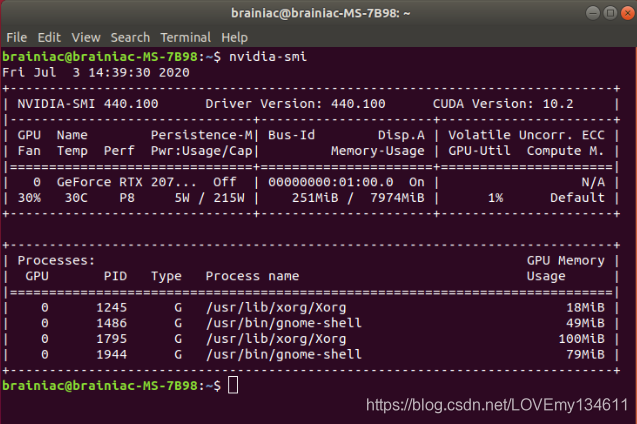Click the ECC value 'N/A'
637x424 pixels.
click(x=593, y=182)
